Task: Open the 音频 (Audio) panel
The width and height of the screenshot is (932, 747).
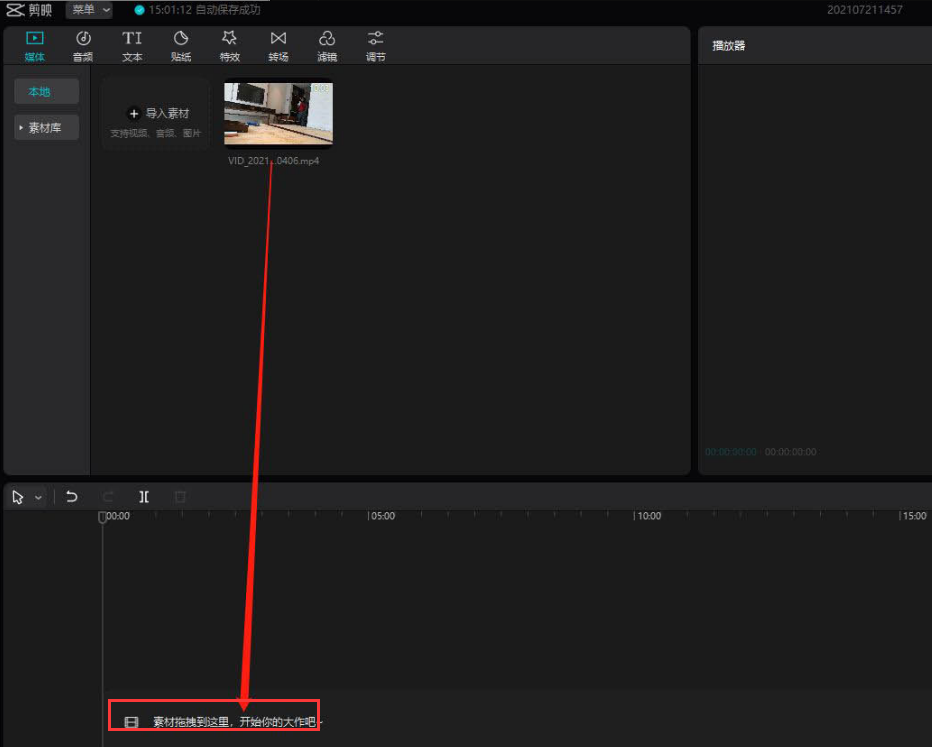Action: tap(83, 45)
